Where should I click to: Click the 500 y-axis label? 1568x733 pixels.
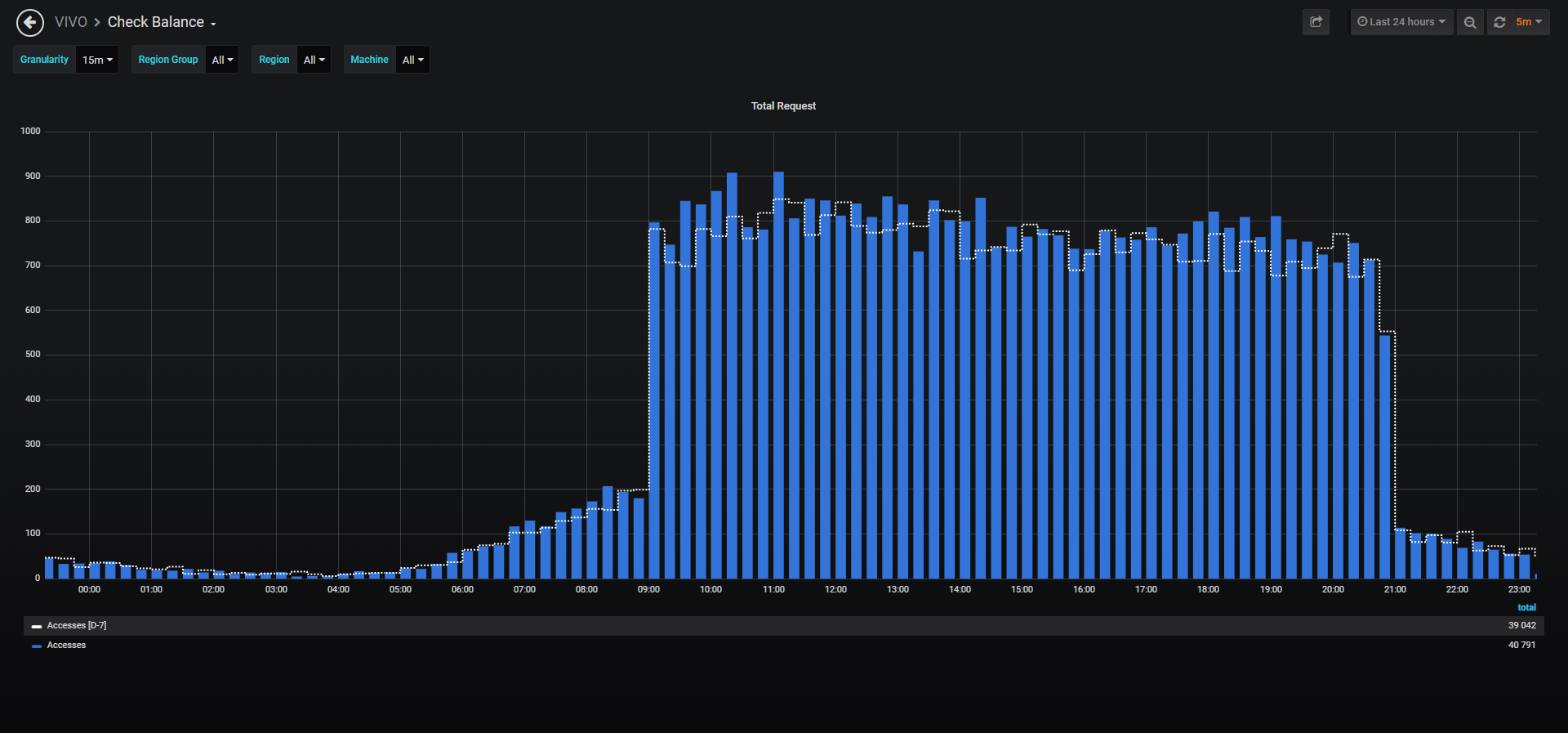[33, 355]
